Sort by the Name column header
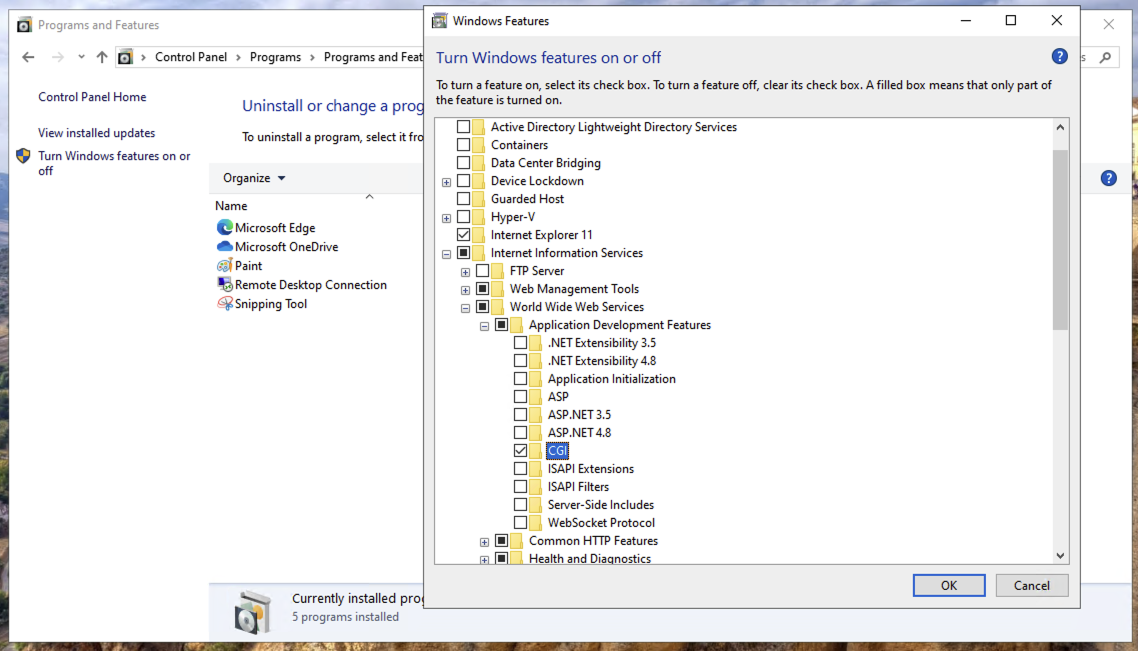 coord(231,206)
